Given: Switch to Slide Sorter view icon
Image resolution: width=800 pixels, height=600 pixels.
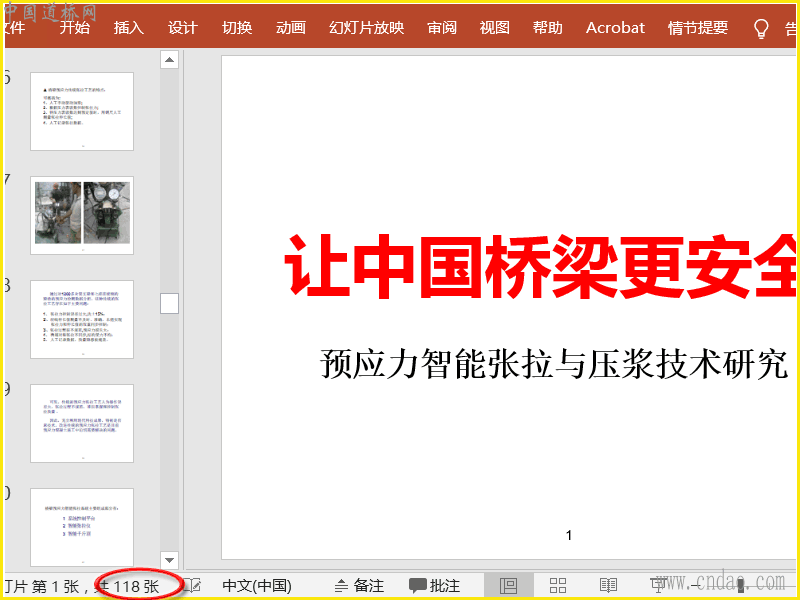Looking at the screenshot, I should [x=558, y=586].
